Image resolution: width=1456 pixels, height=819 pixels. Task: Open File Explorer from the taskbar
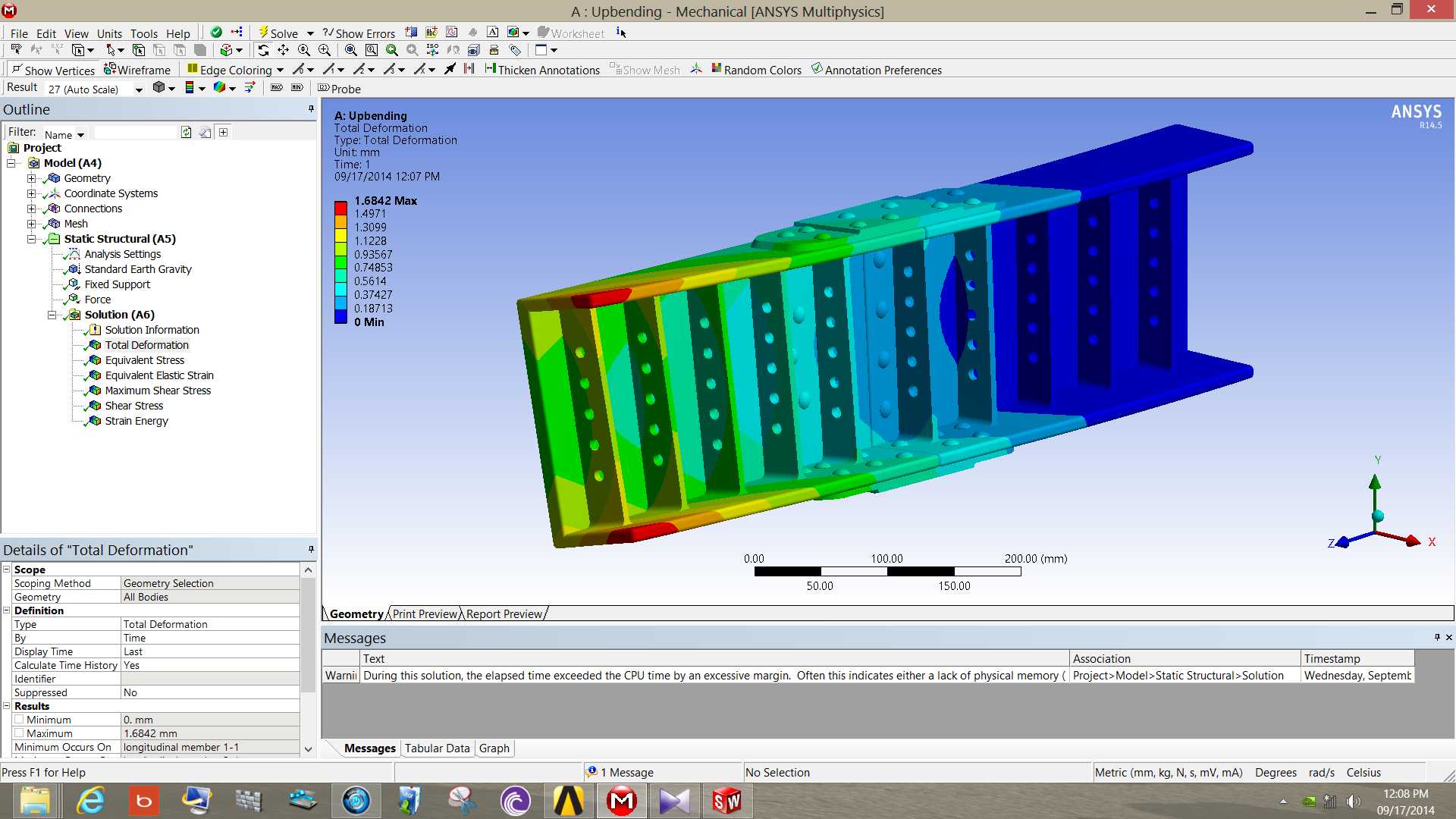[x=35, y=801]
